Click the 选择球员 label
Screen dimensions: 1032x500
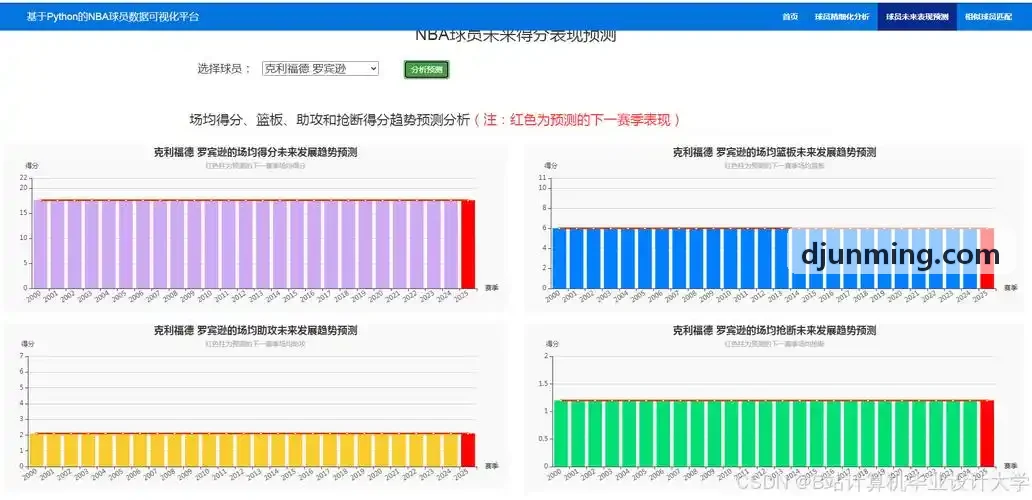tap(224, 68)
